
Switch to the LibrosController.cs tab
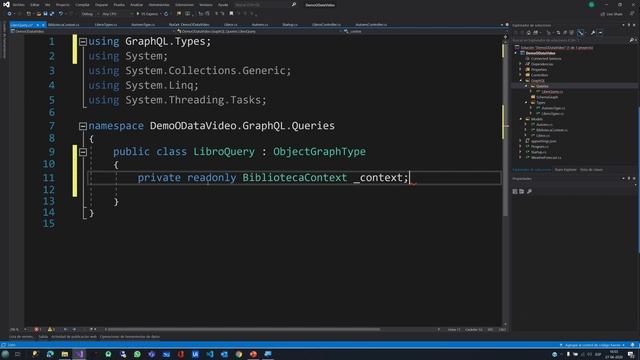pyautogui.click(x=326, y=25)
